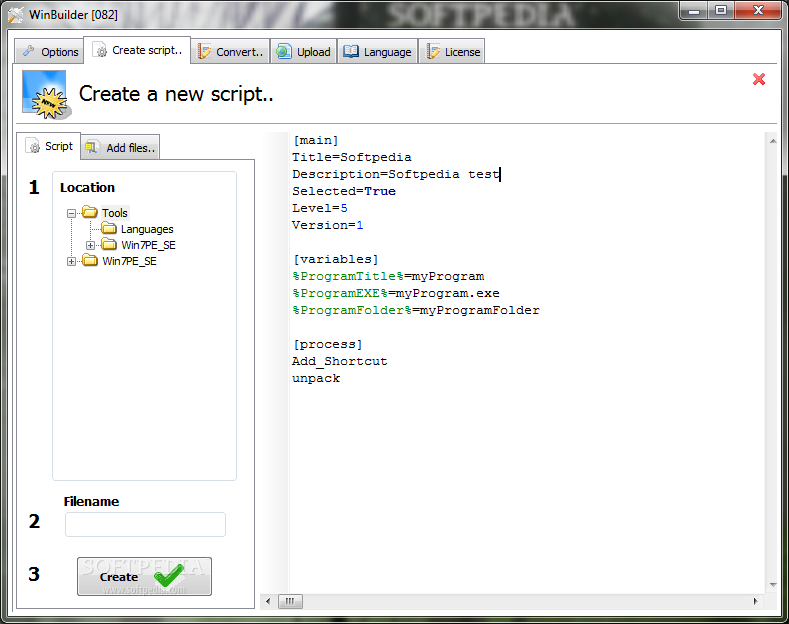The height and width of the screenshot is (624, 789).
Task: Minimize the WinBuilder window
Action: [x=694, y=11]
